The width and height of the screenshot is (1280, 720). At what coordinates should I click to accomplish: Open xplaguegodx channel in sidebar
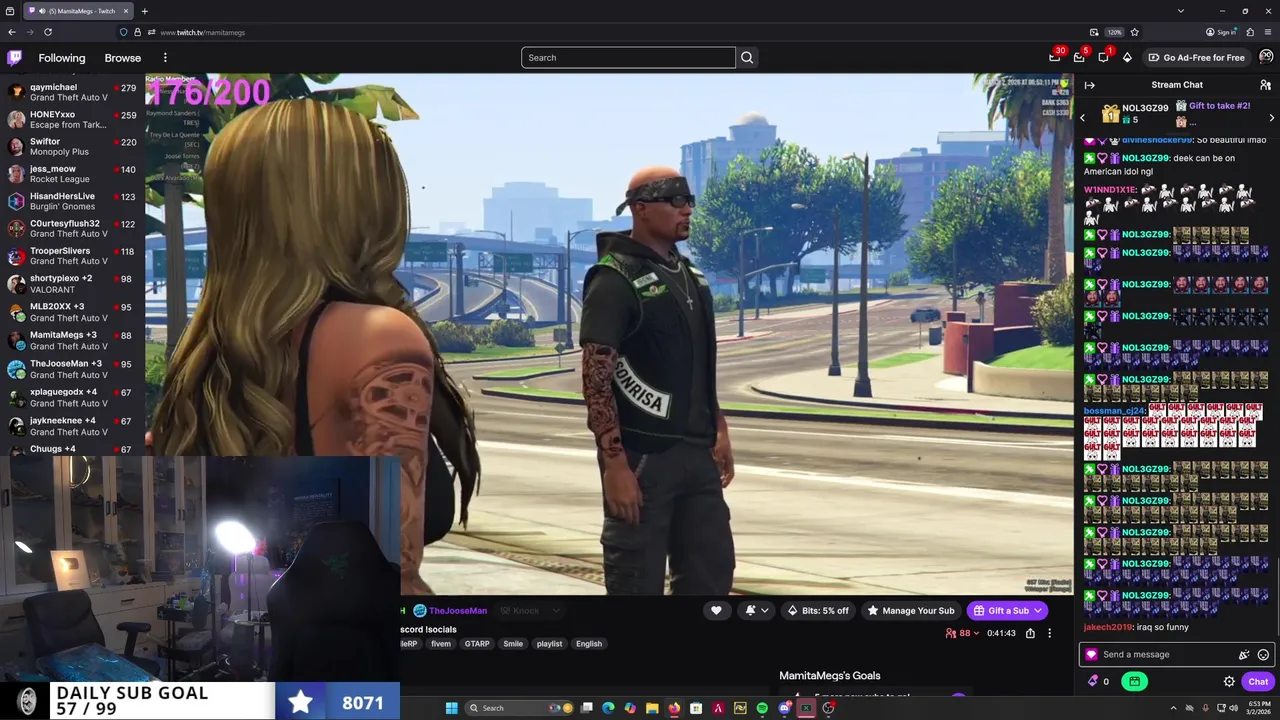[x=72, y=397]
